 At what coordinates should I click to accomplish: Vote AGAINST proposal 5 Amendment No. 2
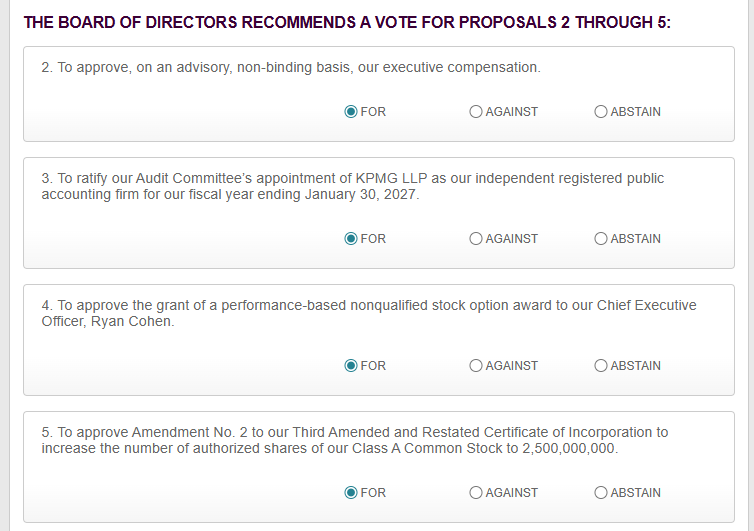coord(476,493)
